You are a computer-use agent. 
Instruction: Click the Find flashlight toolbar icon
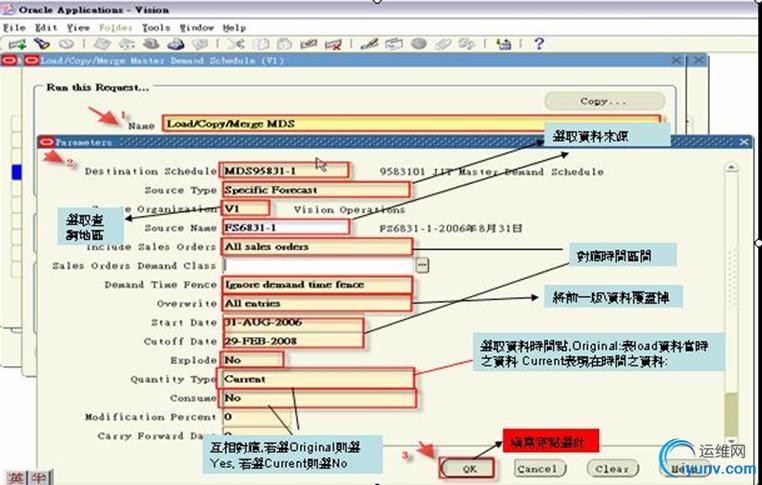[42, 44]
